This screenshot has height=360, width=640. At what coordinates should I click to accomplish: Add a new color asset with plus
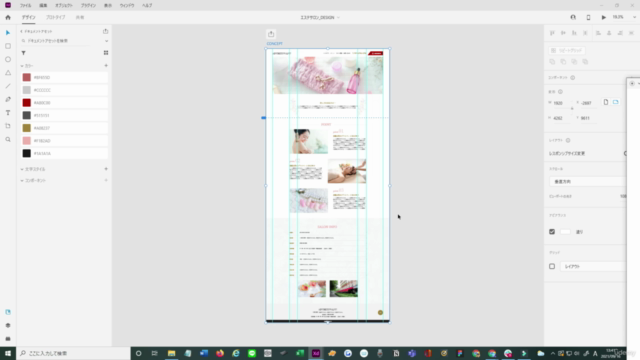click(106, 65)
